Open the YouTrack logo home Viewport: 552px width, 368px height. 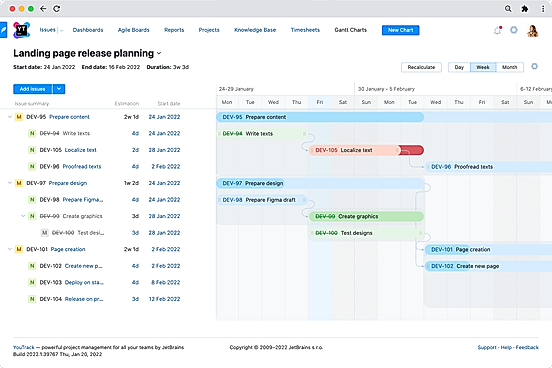pos(21,30)
